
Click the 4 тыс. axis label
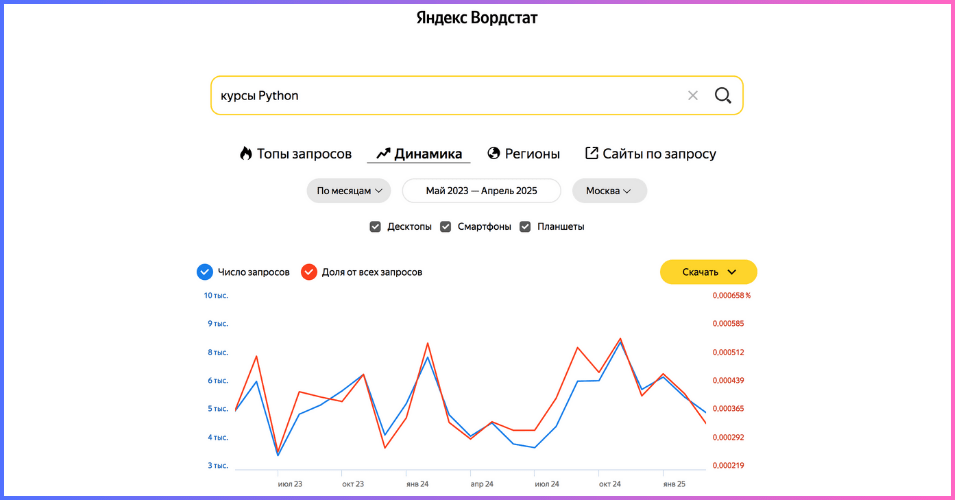(x=218, y=437)
